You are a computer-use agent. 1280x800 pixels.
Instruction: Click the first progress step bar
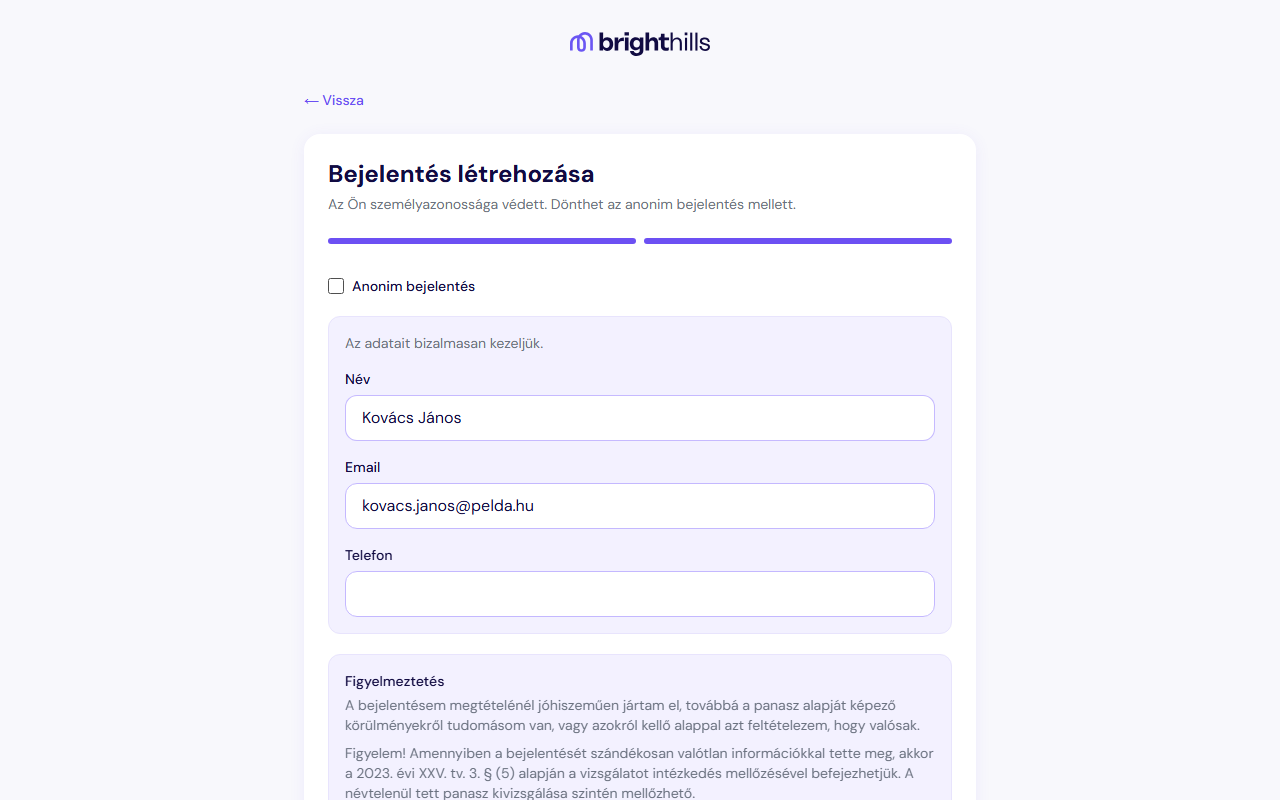point(482,241)
